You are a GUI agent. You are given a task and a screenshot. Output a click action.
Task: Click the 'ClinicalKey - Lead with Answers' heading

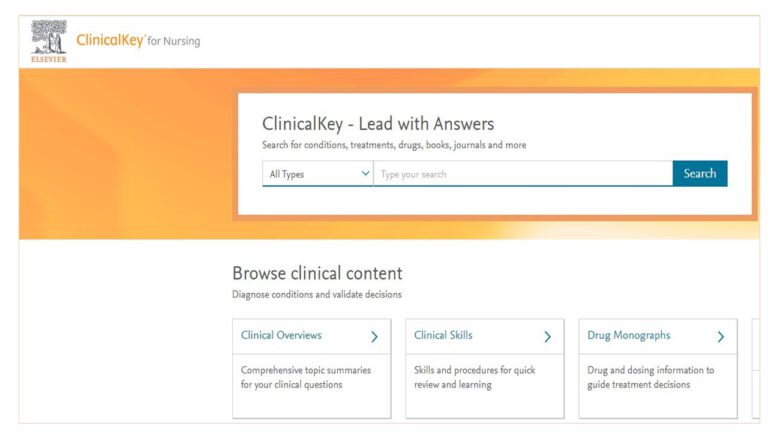(378, 125)
